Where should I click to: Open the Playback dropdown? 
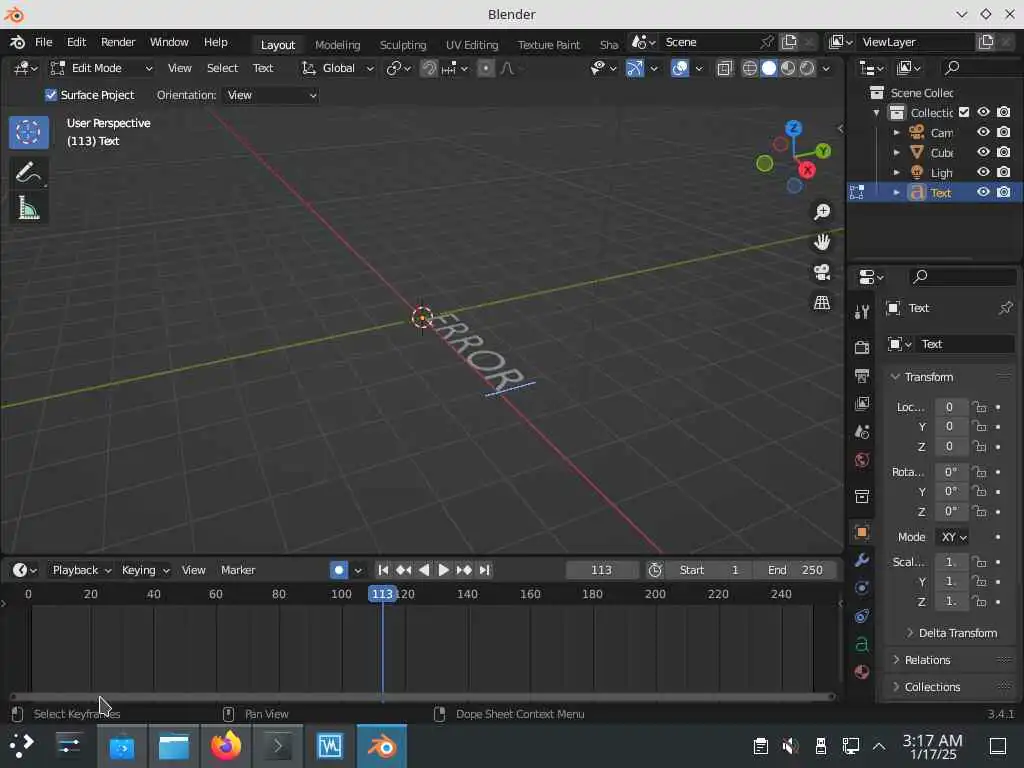[x=81, y=570]
